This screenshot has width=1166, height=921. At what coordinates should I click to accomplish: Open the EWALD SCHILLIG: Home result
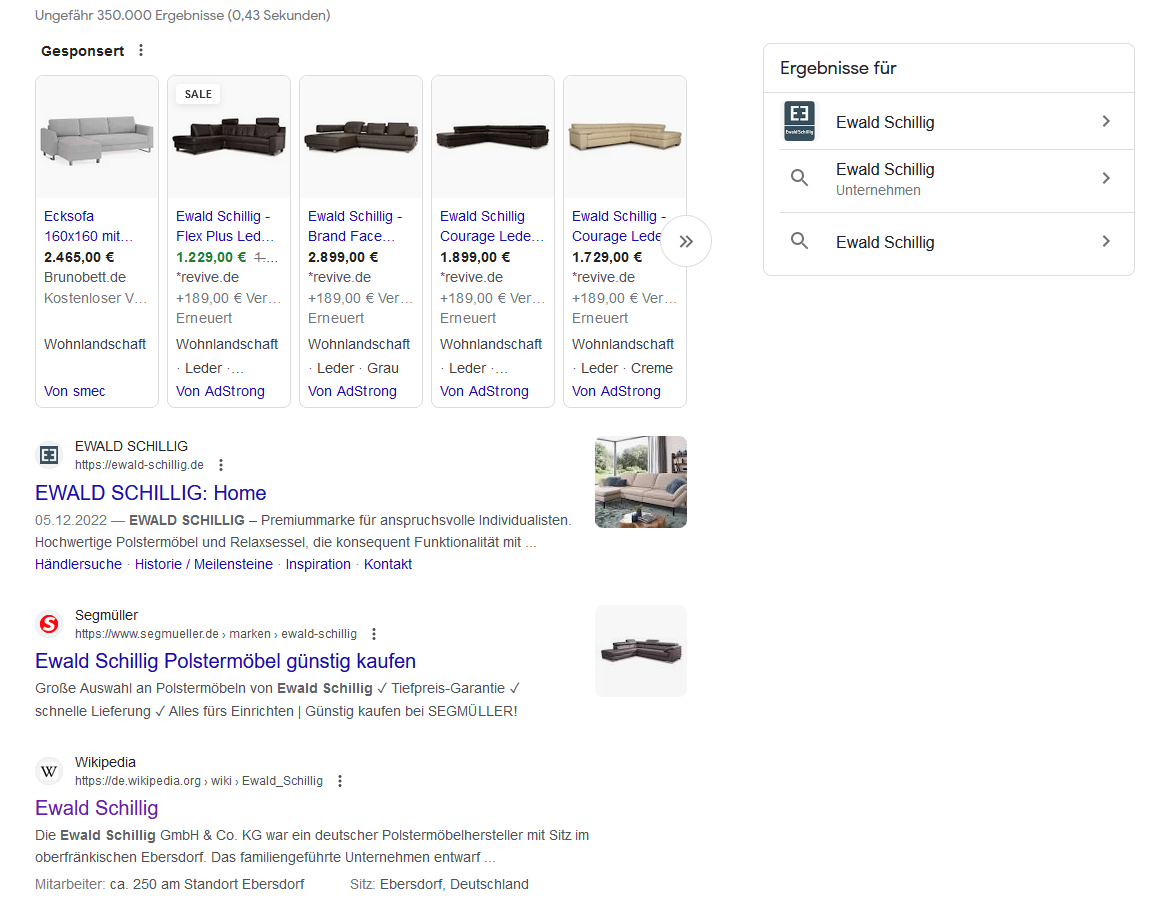pos(151,493)
